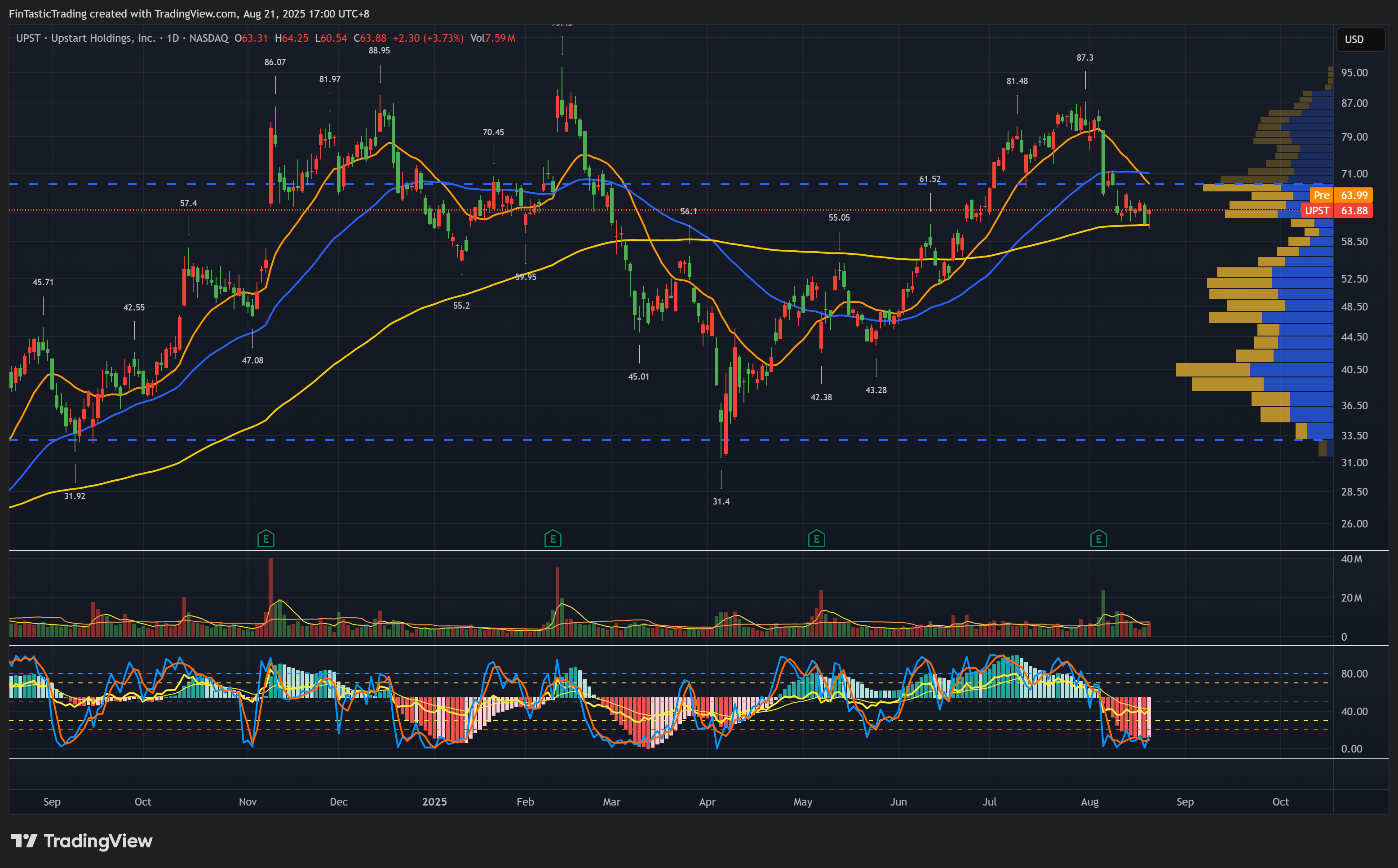Image resolution: width=1398 pixels, height=868 pixels.
Task: Click the FinTasticTrading created with TradingView.com header
Action: tap(189, 13)
